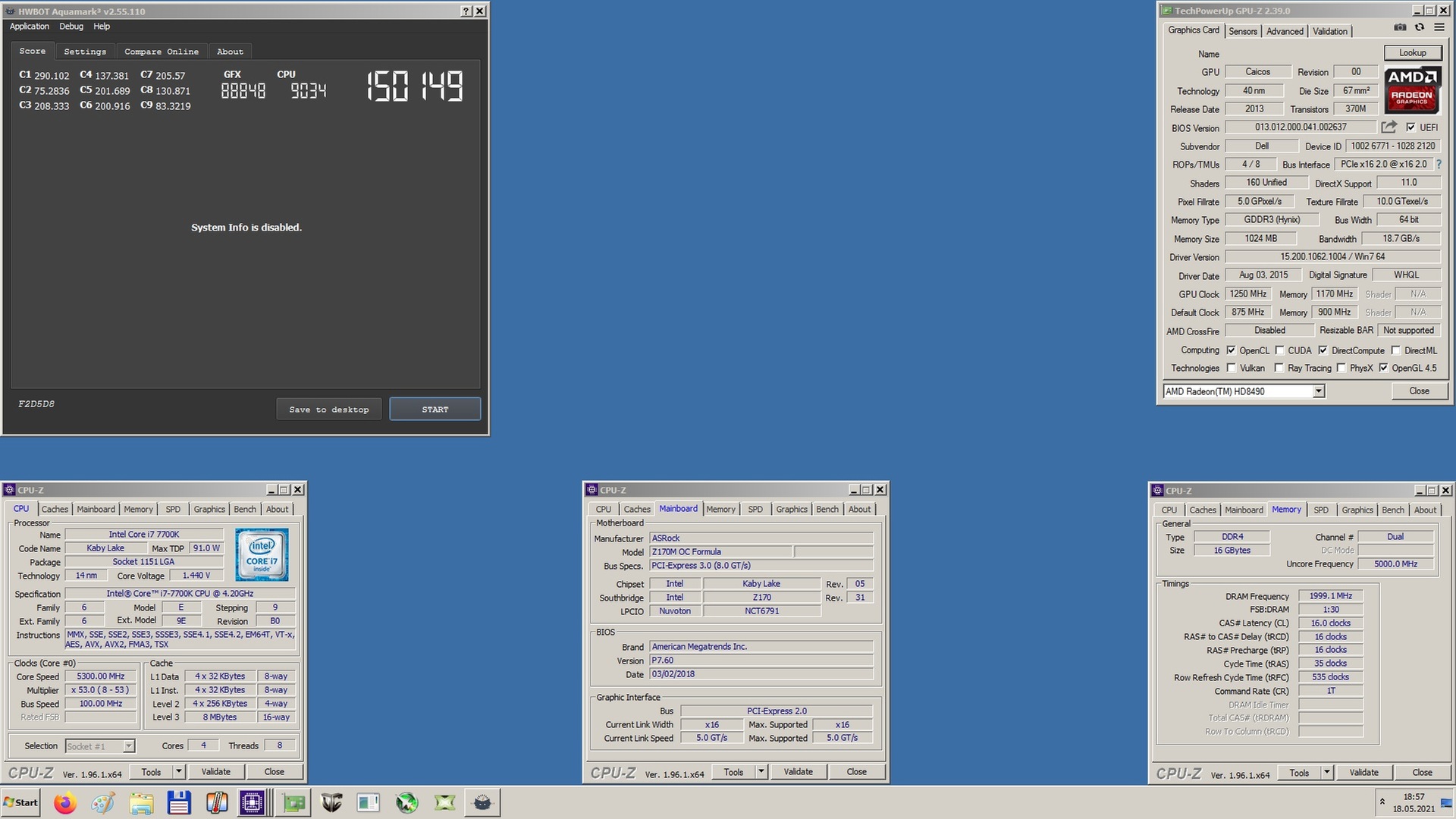Screen dimensions: 1456x819
Task: Click the GPU-Z refresh icon
Action: (1420, 27)
